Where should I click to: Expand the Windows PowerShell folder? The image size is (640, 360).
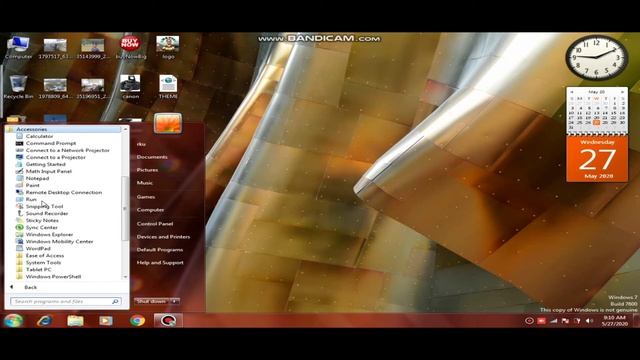click(53, 277)
